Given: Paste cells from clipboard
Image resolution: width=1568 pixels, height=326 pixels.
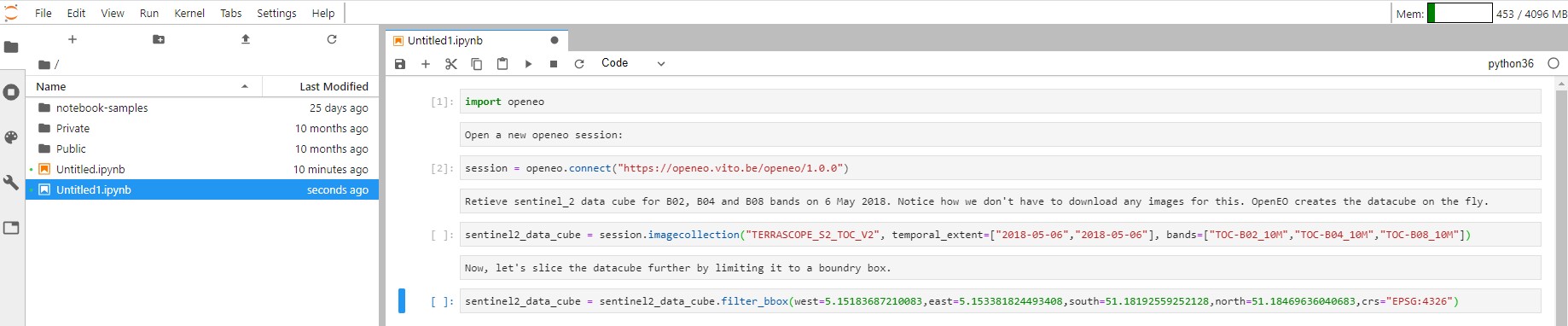Looking at the screenshot, I should 502,64.
